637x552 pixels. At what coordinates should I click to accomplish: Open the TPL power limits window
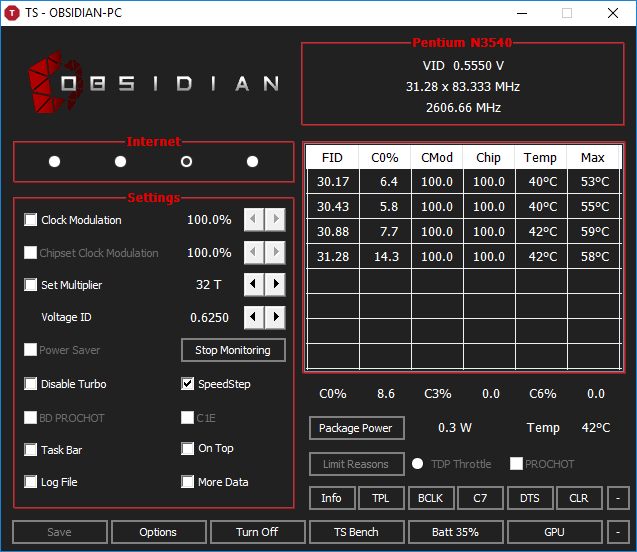[381, 498]
